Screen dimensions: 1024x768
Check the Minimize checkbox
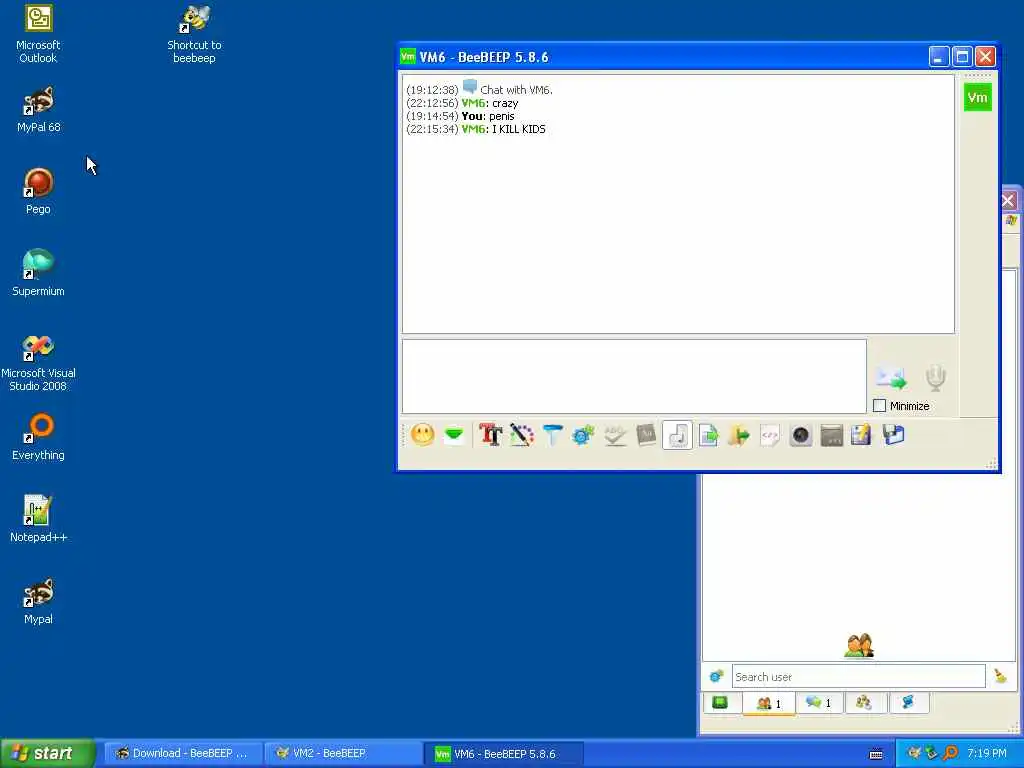[x=880, y=406]
